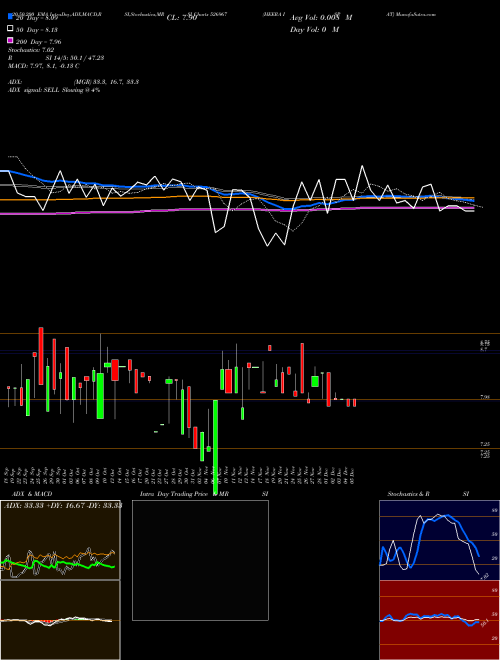This screenshot has height=660, width=500.
Task: Click the 'Stochastics & RSI' panel title
Action: pos(428,494)
